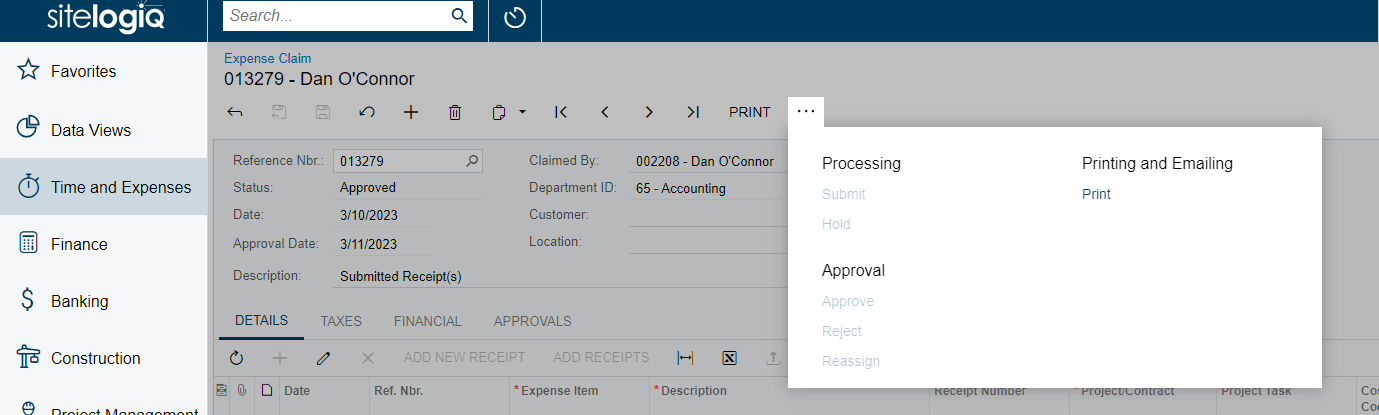Image resolution: width=1379 pixels, height=415 pixels.
Task: Open Data Views in sidebar
Action: click(x=104, y=129)
